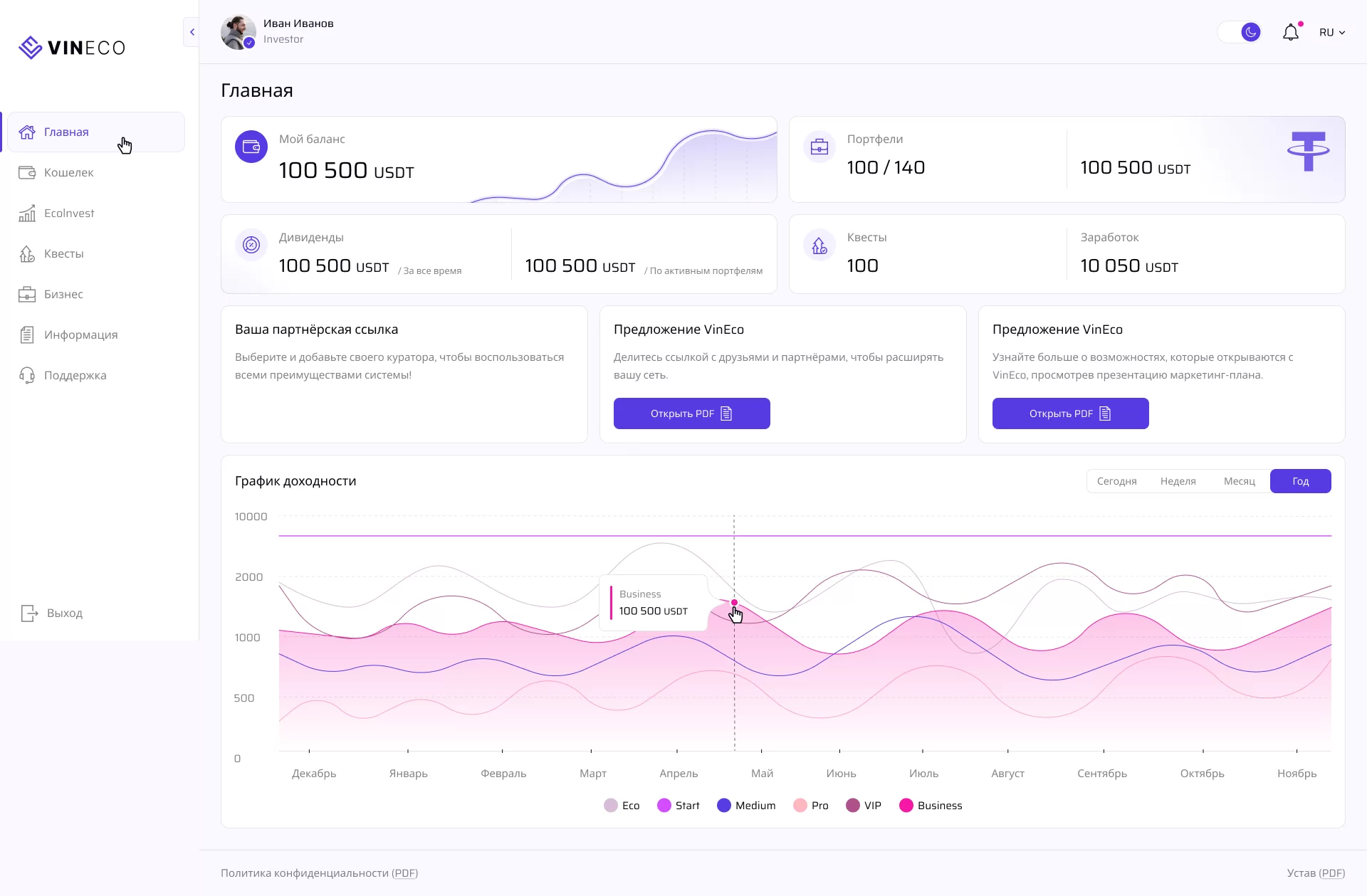This screenshot has width=1367, height=896.
Task: Open the Иван Иванов profile avatar
Action: click(239, 32)
